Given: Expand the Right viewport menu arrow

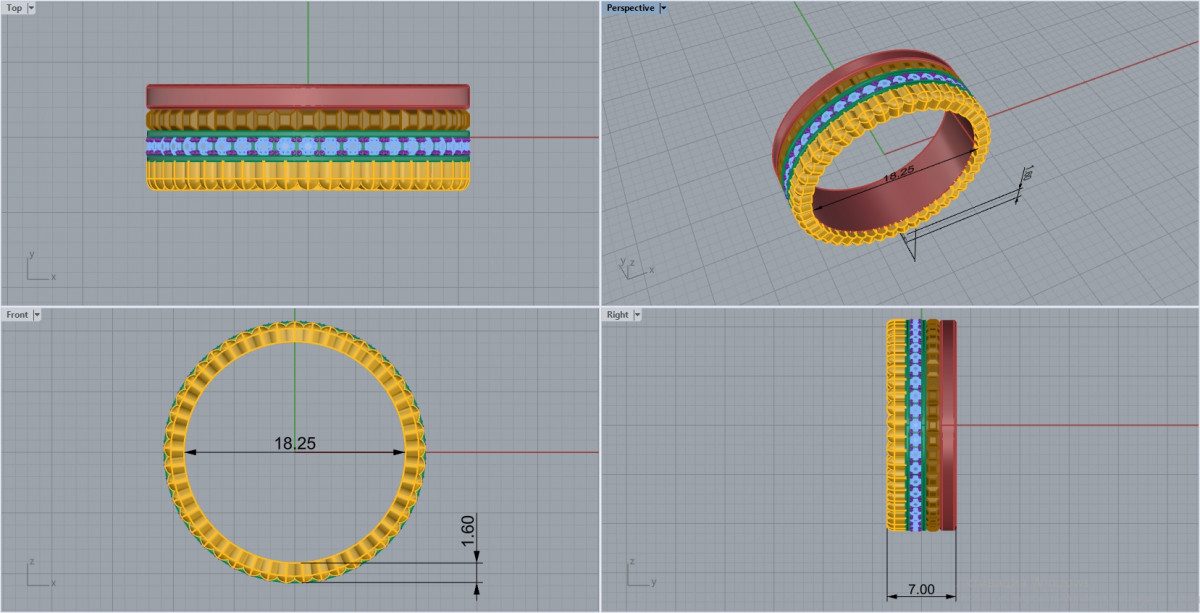Looking at the screenshot, I should (637, 315).
